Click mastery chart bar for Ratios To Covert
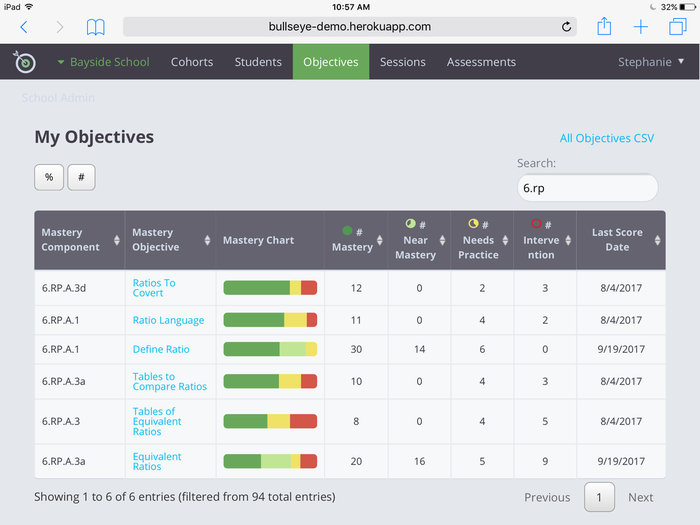700x525 pixels. [x=270, y=288]
